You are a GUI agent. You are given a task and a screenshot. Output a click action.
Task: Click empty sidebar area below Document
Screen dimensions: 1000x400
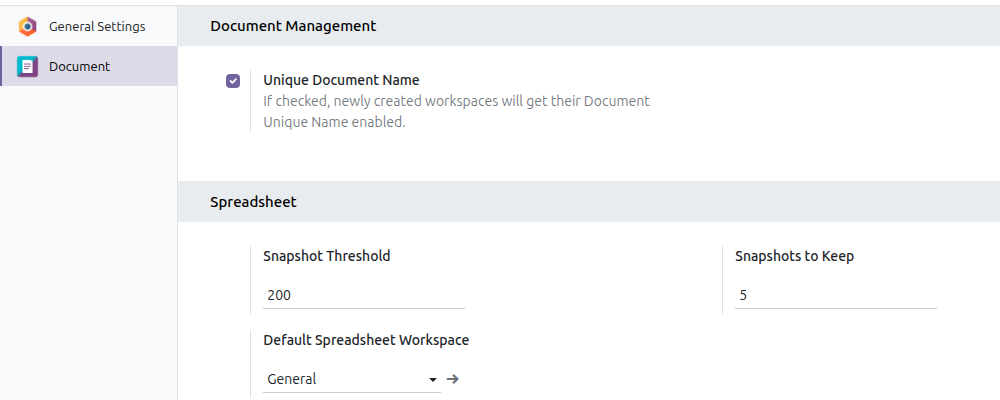(x=89, y=242)
